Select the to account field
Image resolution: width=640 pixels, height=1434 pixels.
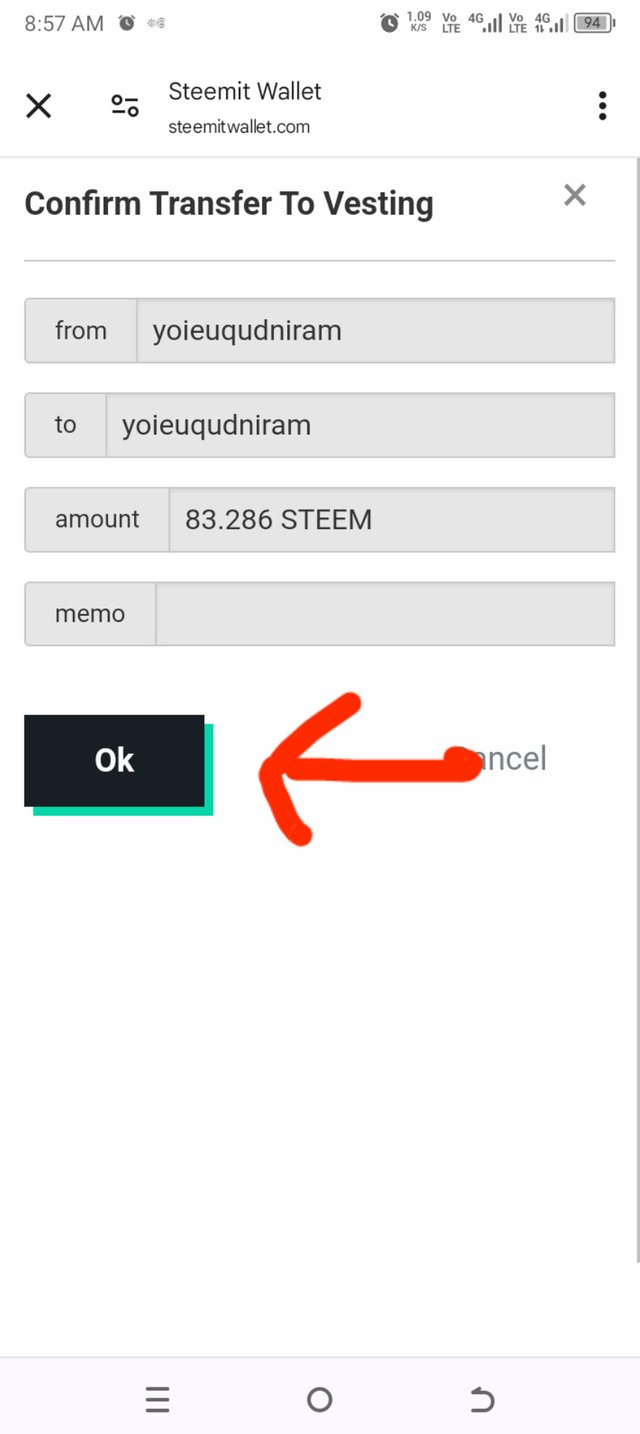[360, 425]
